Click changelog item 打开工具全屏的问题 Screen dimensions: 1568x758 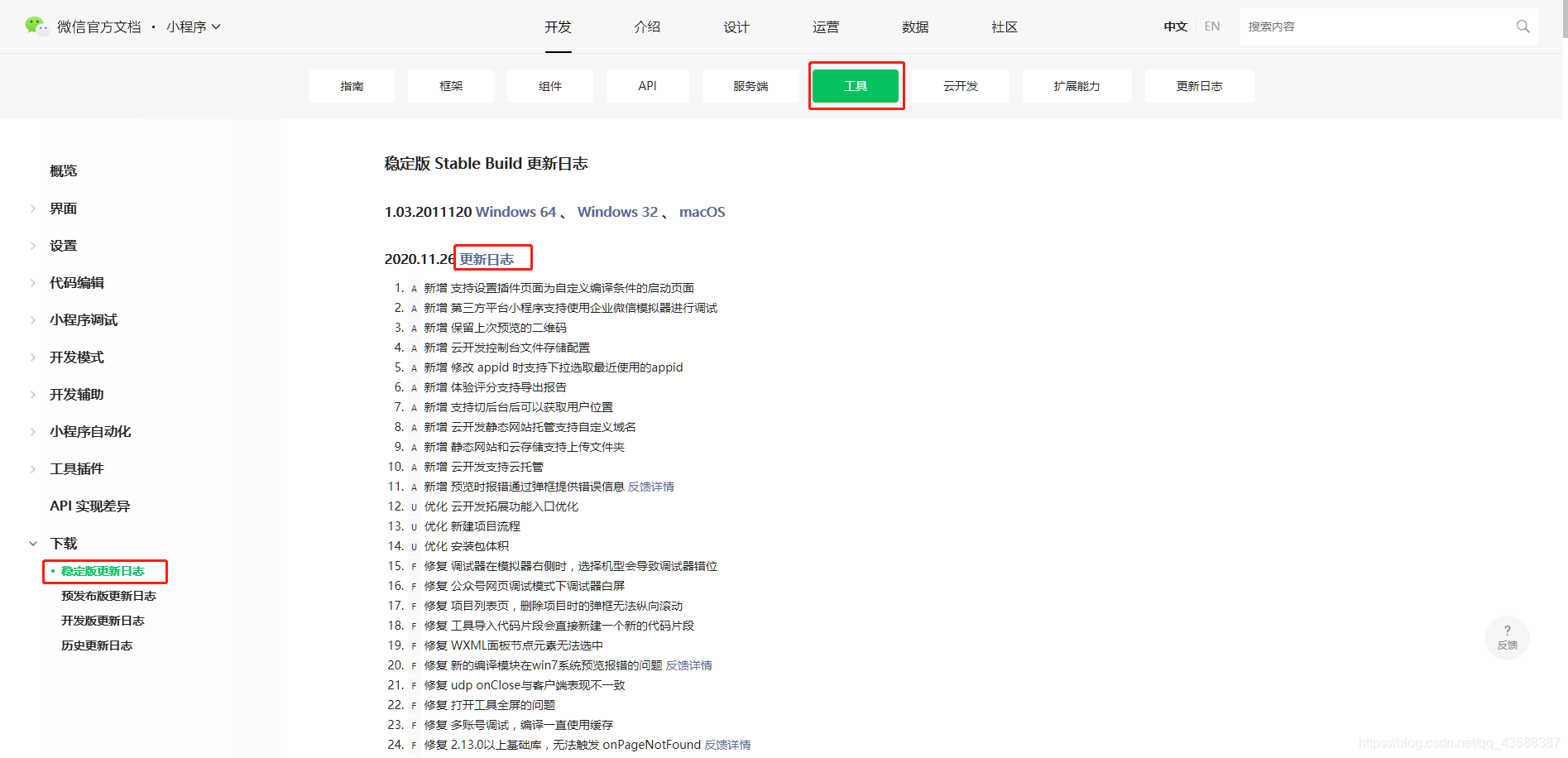[503, 705]
